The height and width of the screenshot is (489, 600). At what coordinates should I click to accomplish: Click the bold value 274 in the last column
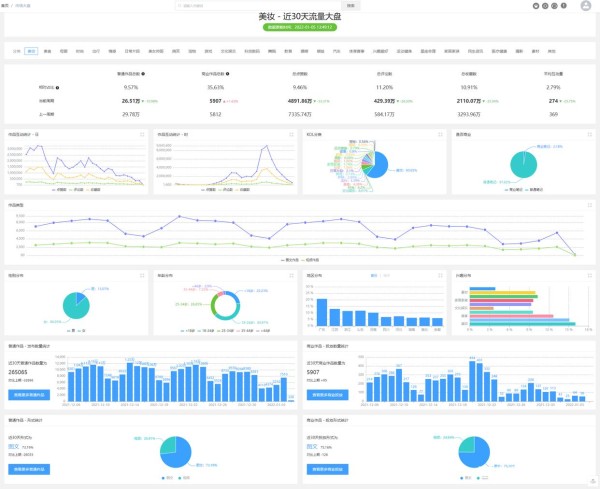[x=553, y=101]
